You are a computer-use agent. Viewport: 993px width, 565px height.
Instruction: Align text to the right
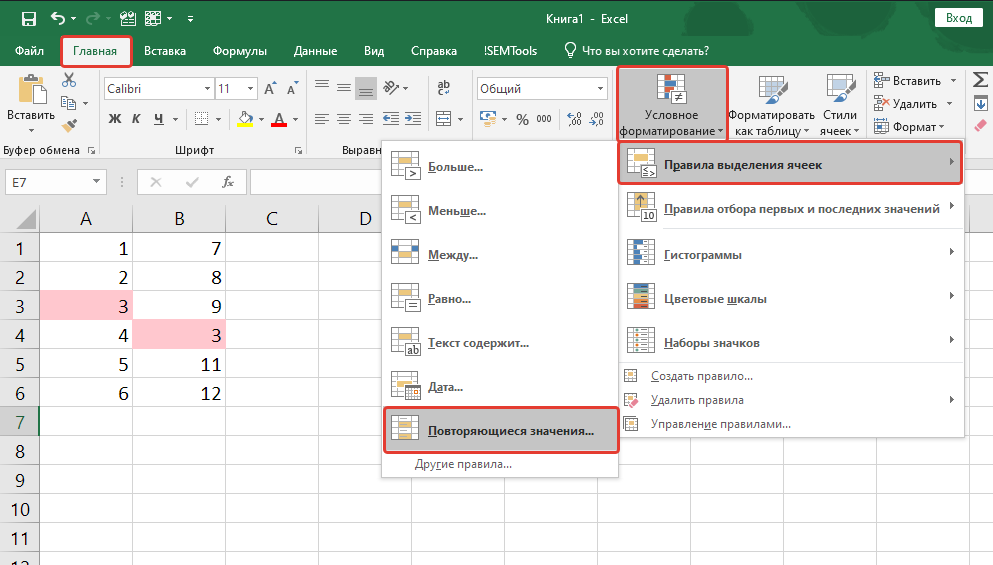pos(366,118)
